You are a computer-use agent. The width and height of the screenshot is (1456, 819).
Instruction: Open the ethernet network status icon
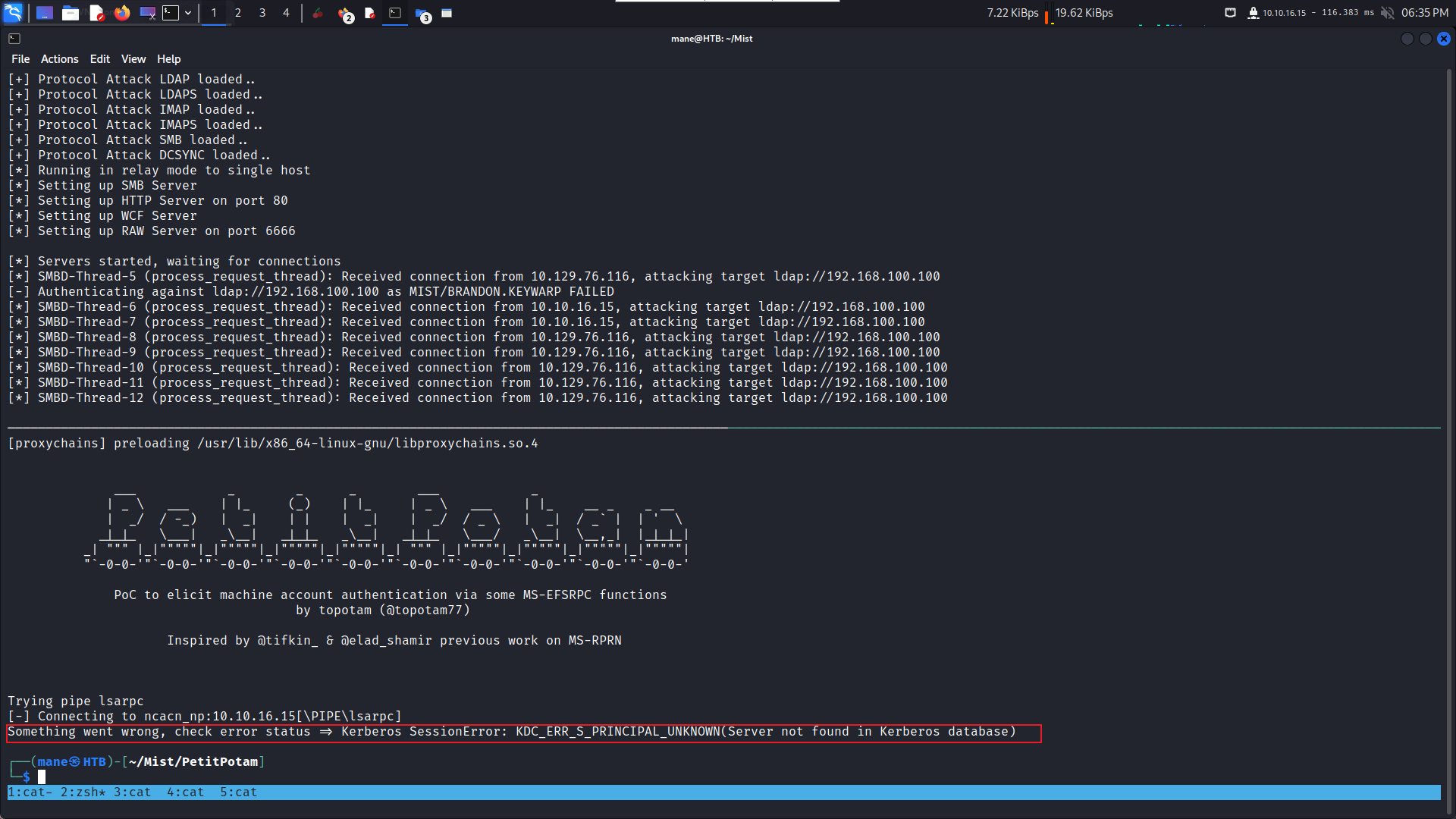click(x=1230, y=13)
